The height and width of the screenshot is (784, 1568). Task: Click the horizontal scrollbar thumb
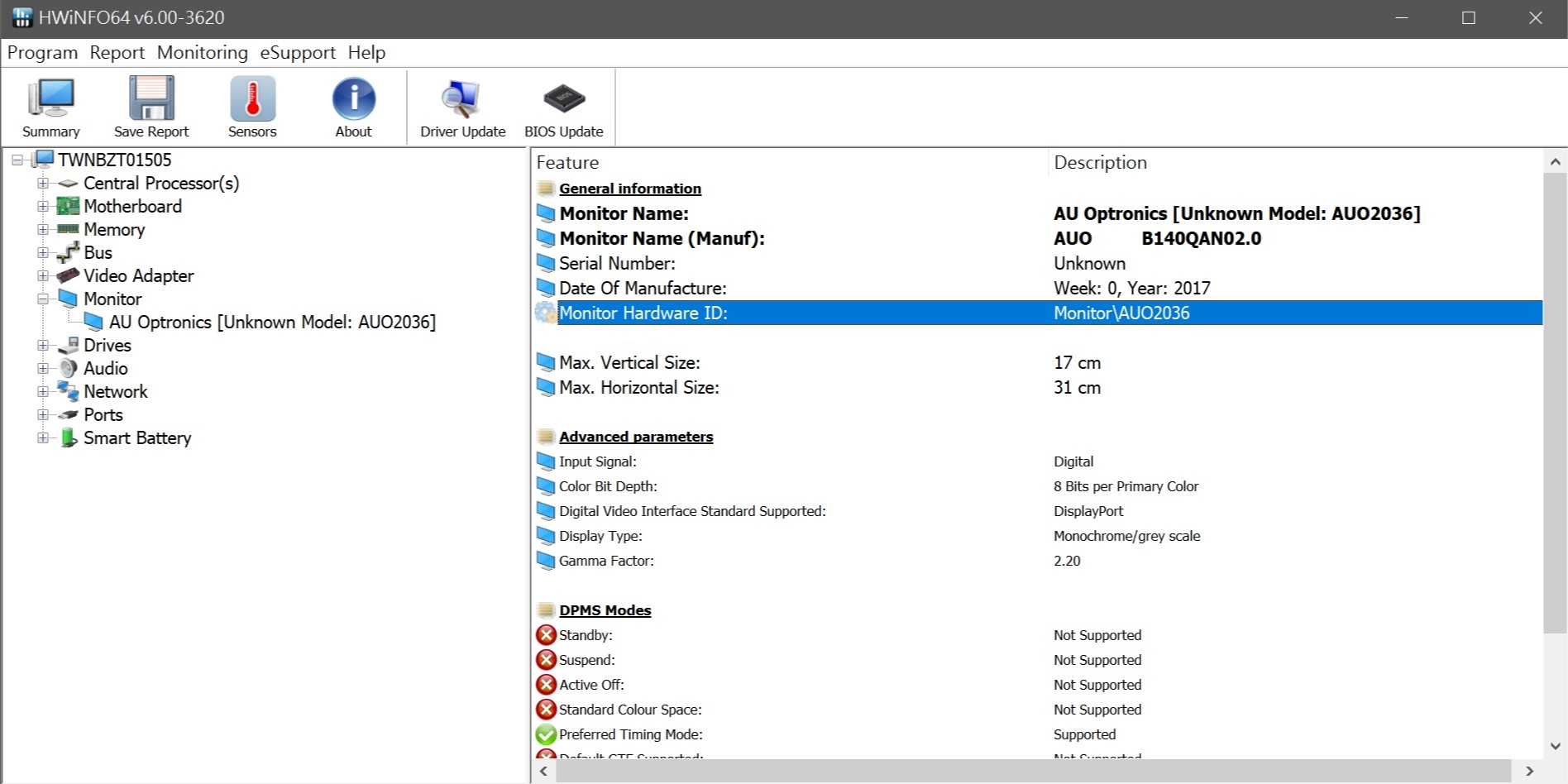1034,771
